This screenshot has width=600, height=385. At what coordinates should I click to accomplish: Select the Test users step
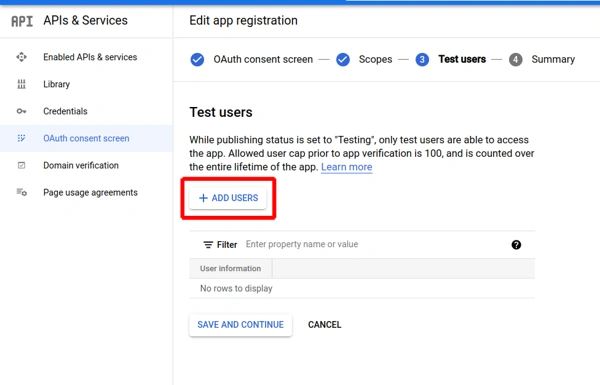[462, 59]
